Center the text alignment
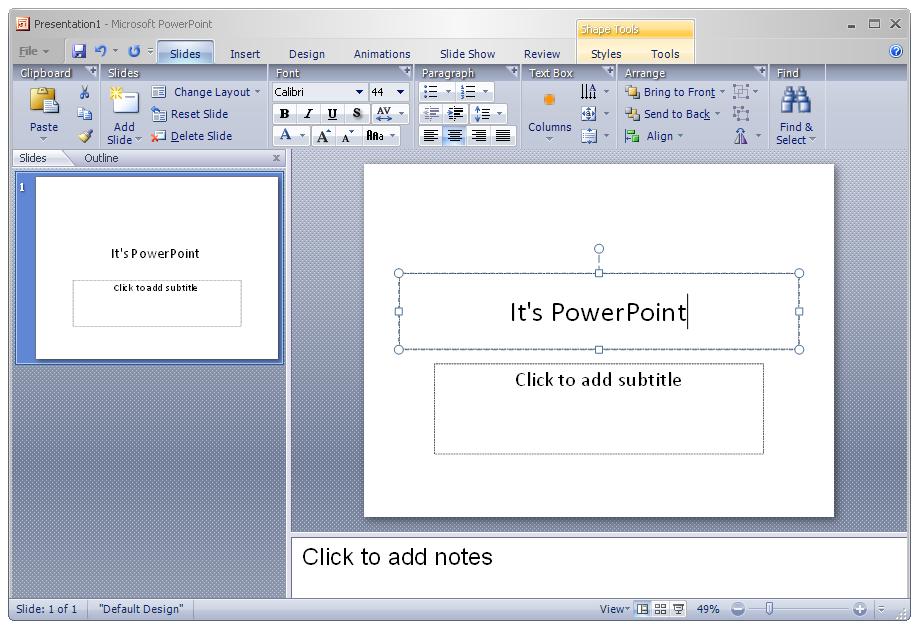 [x=455, y=136]
